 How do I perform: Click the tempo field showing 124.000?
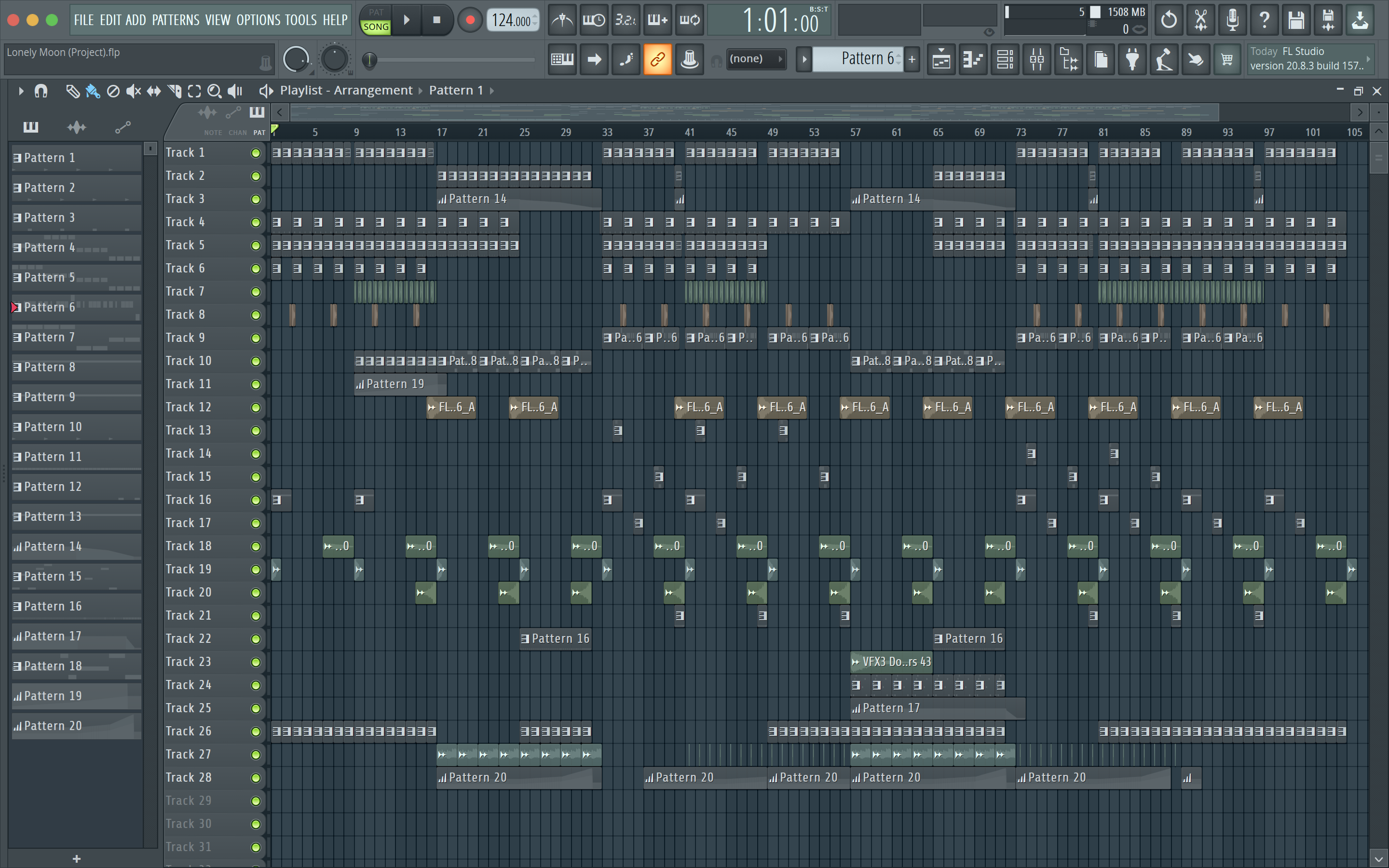coord(513,21)
